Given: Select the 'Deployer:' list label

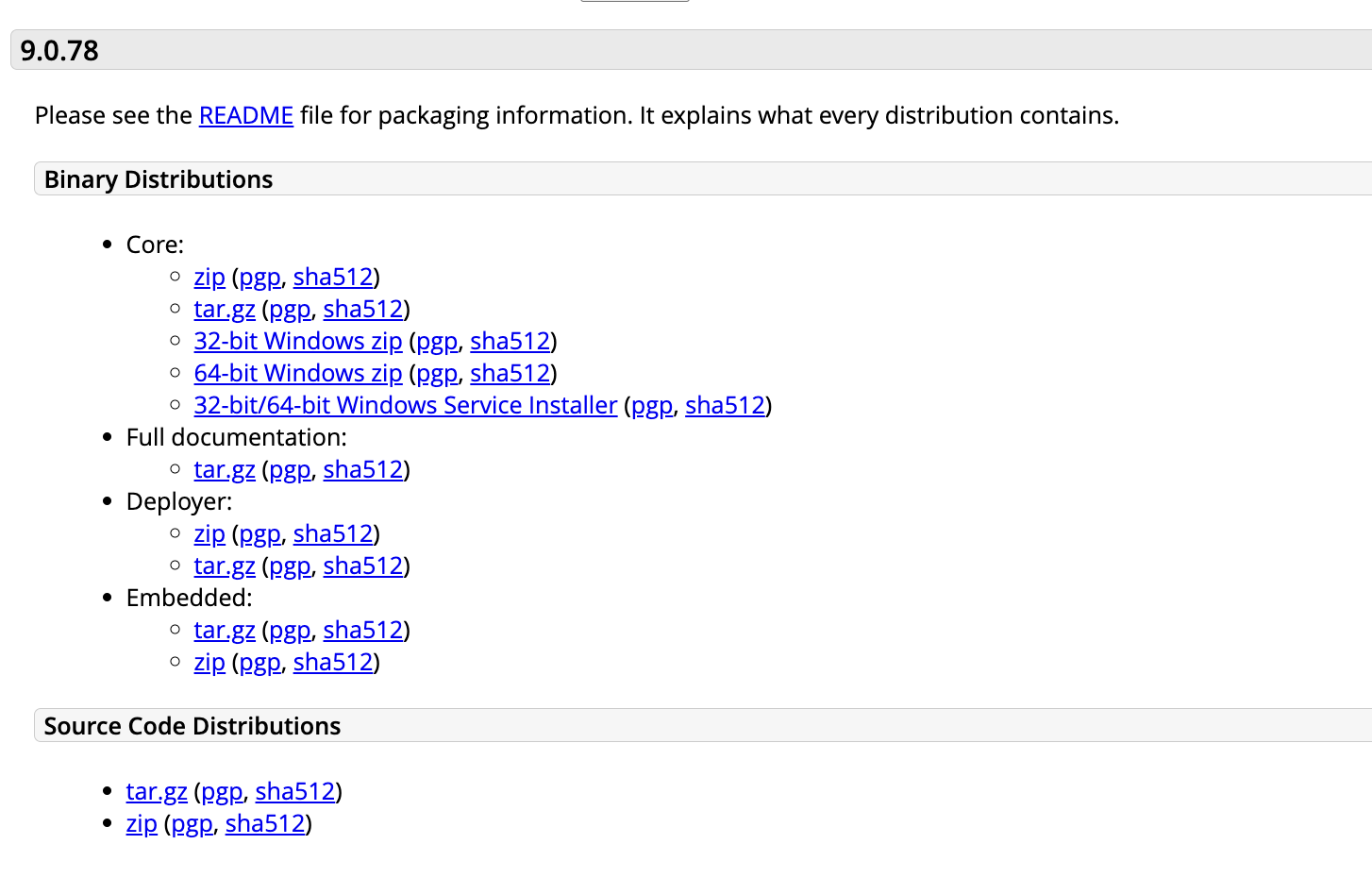Looking at the screenshot, I should pos(179,501).
